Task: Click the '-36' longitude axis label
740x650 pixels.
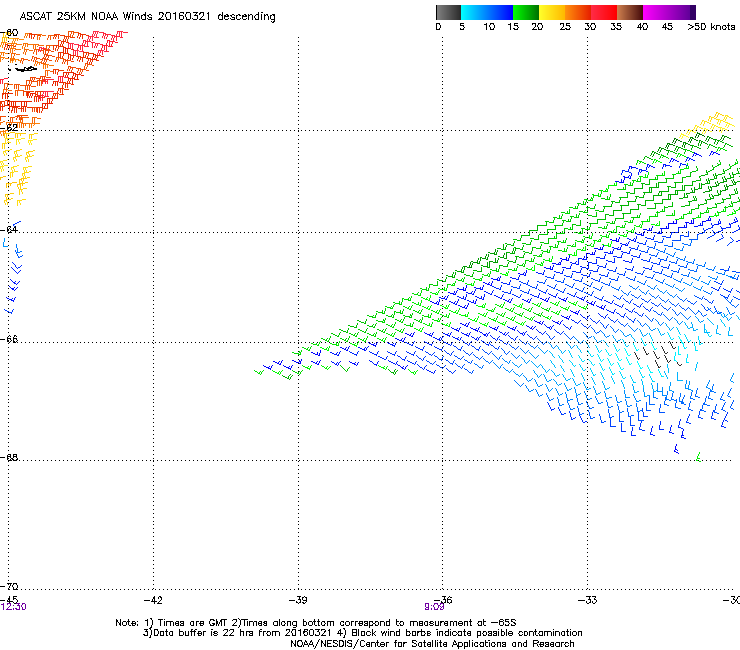Action: pyautogui.click(x=443, y=600)
